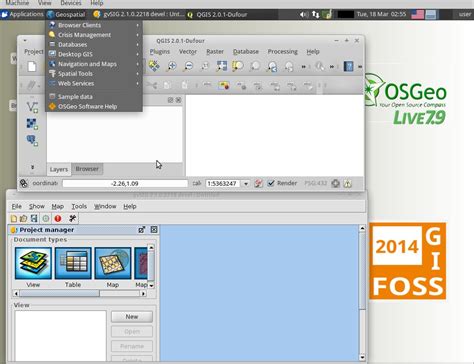The height and width of the screenshot is (364, 474).
Task: Open the gvSIG Window menu
Action: 105,206
